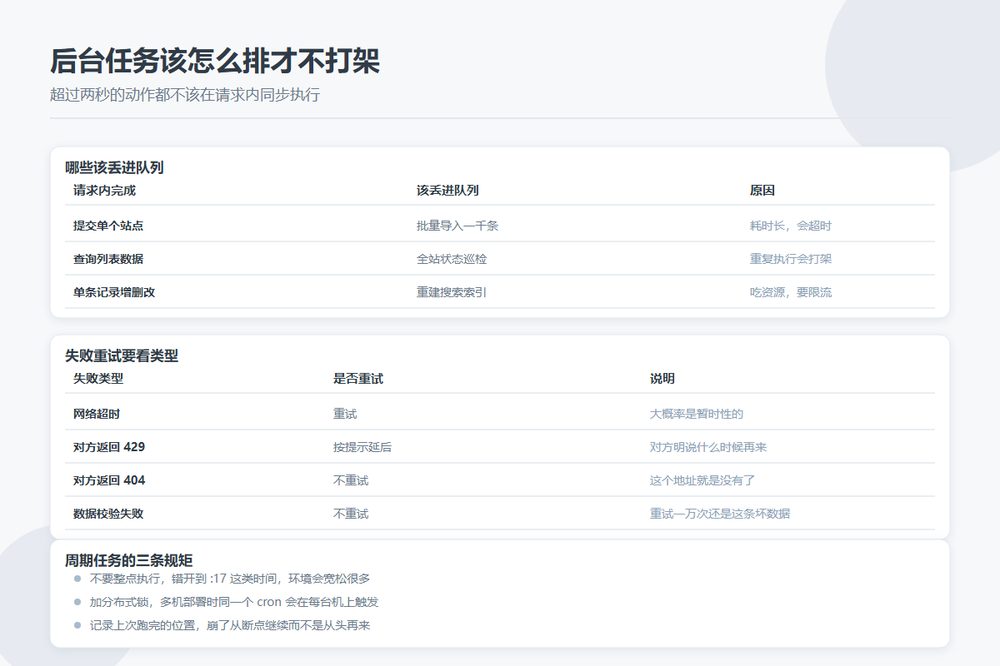The image size is (1000, 666).
Task: Click the cell 对方明说什么时候再来
Action: tap(708, 447)
